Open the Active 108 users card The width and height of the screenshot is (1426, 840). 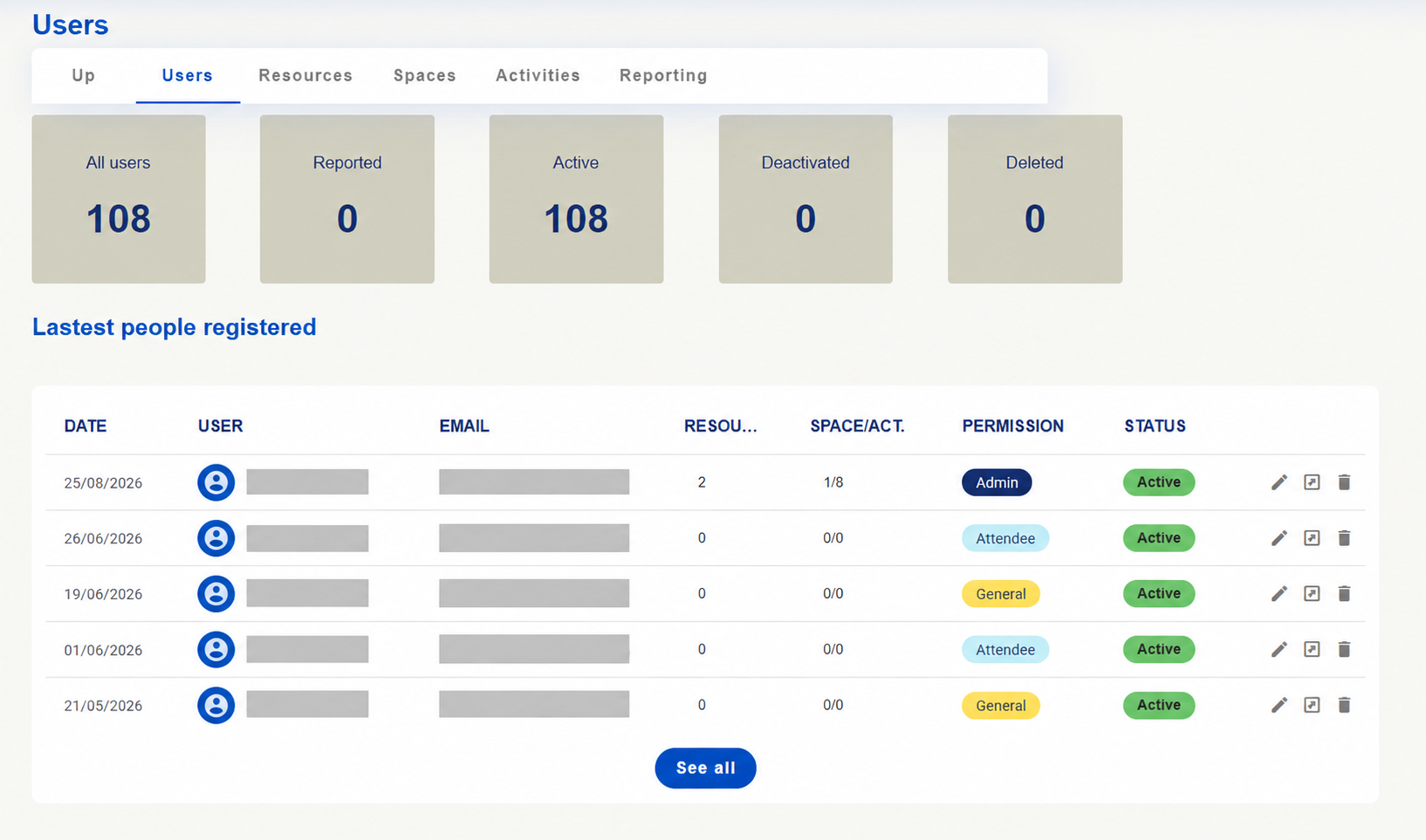[576, 199]
